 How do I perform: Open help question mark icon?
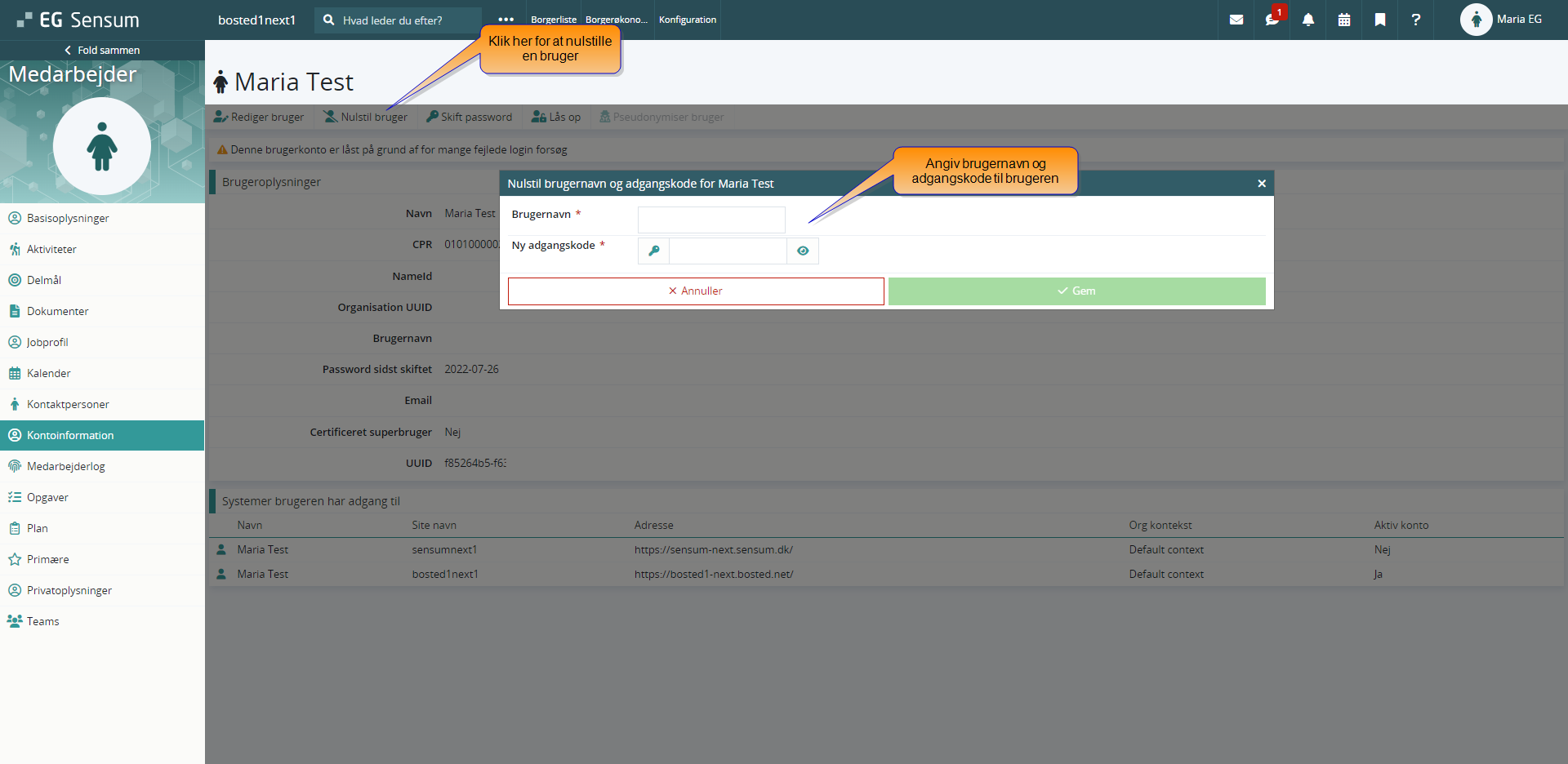[1416, 20]
